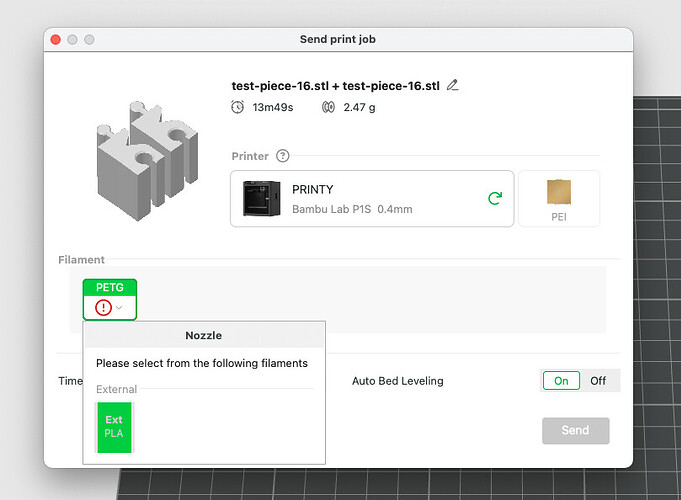
Task: Close the Send print job window
Action: (x=56, y=40)
